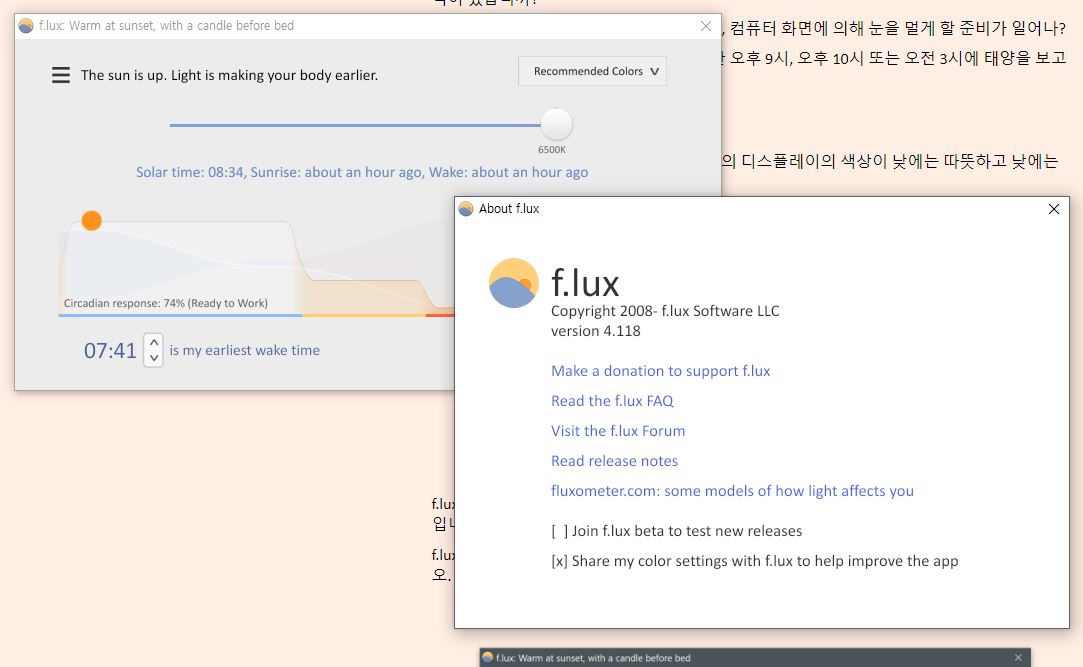Click the blue color temperature slider track

point(355,125)
